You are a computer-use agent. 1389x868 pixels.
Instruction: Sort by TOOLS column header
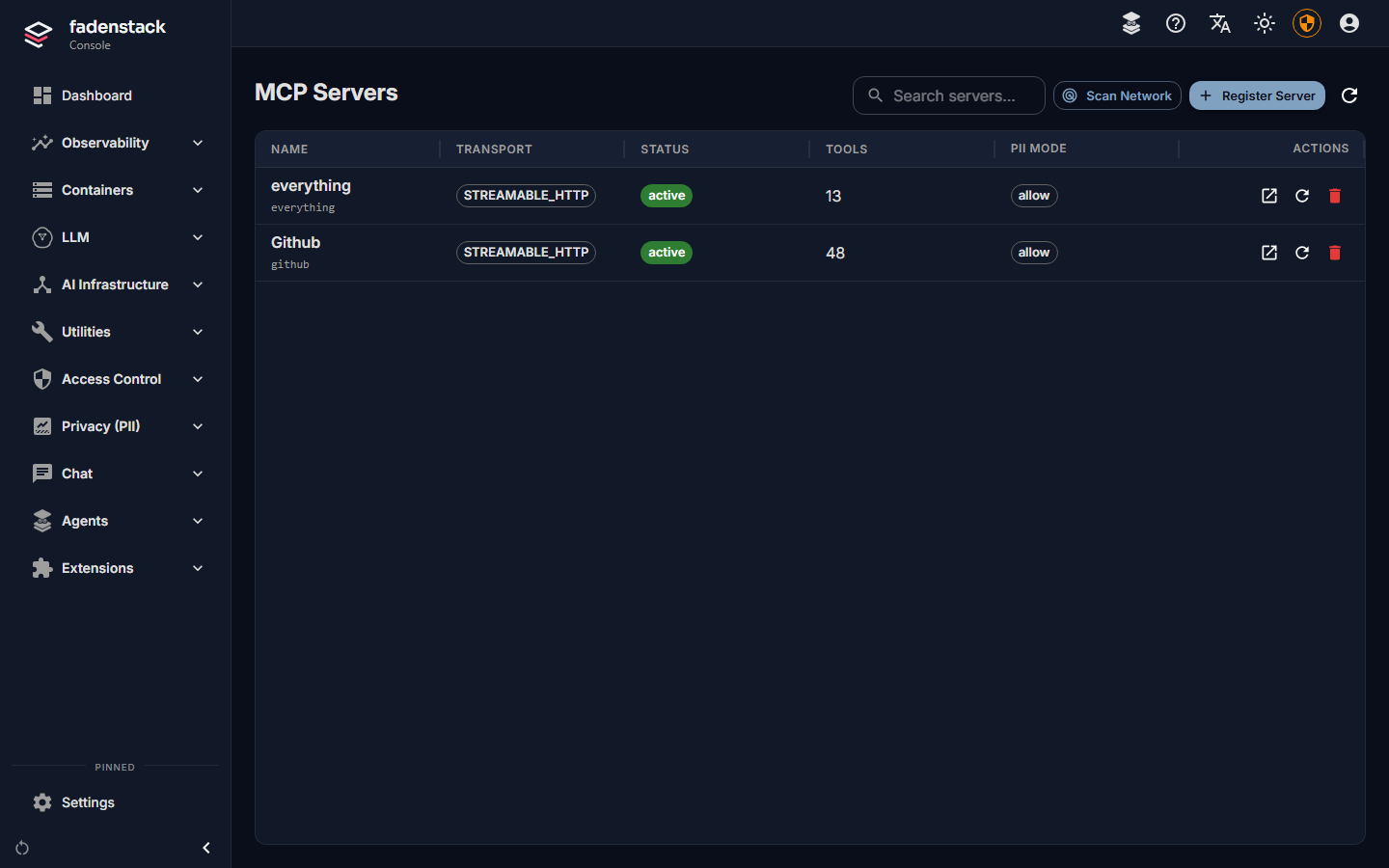coord(846,149)
